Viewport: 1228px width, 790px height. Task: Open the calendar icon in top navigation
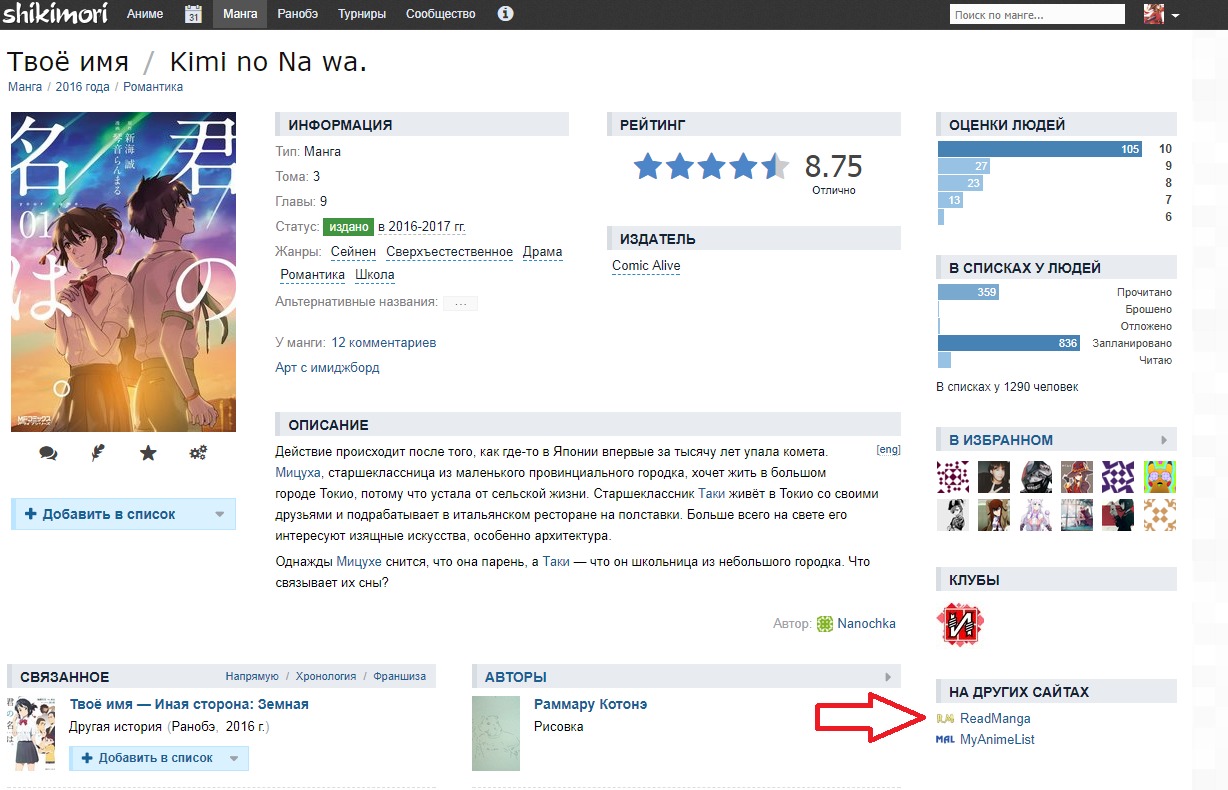(x=193, y=14)
